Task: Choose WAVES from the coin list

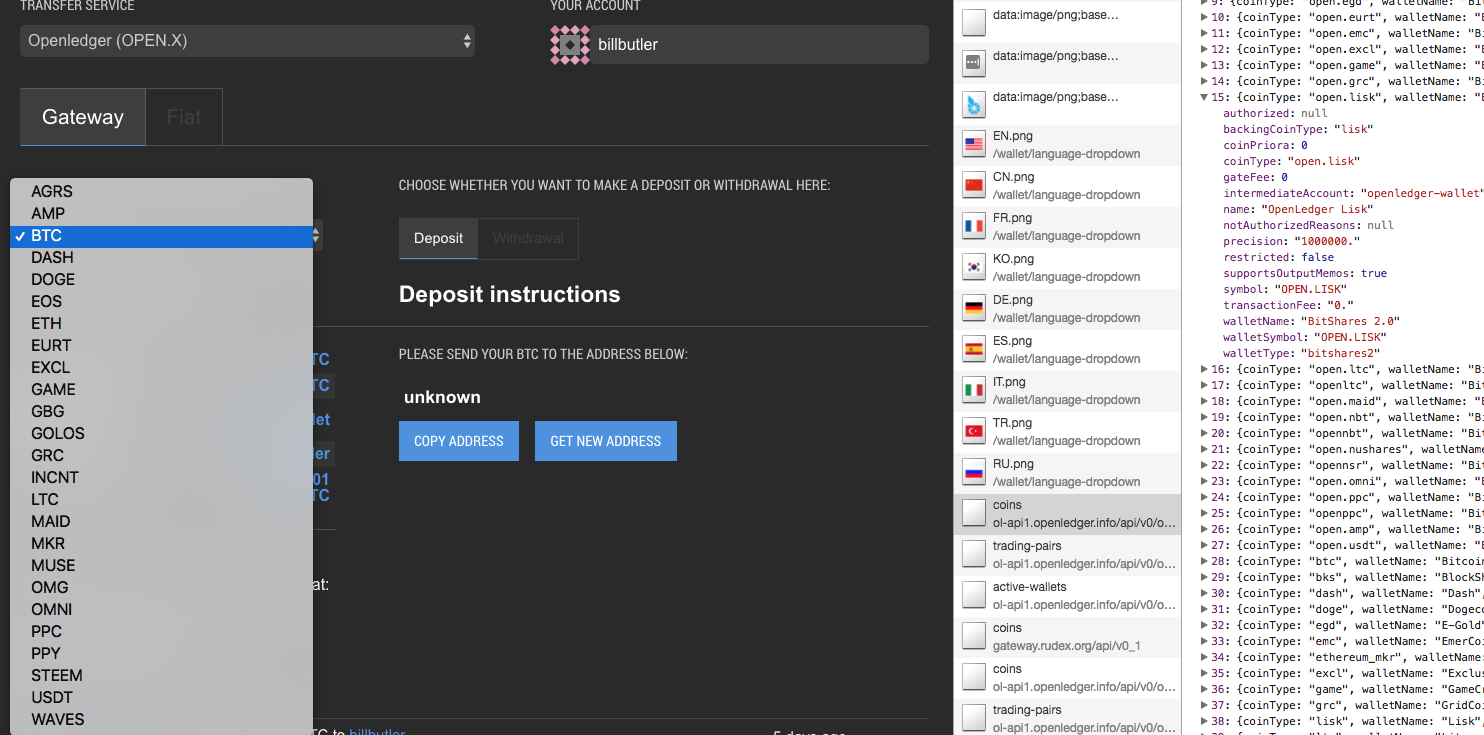Action: (x=161, y=719)
